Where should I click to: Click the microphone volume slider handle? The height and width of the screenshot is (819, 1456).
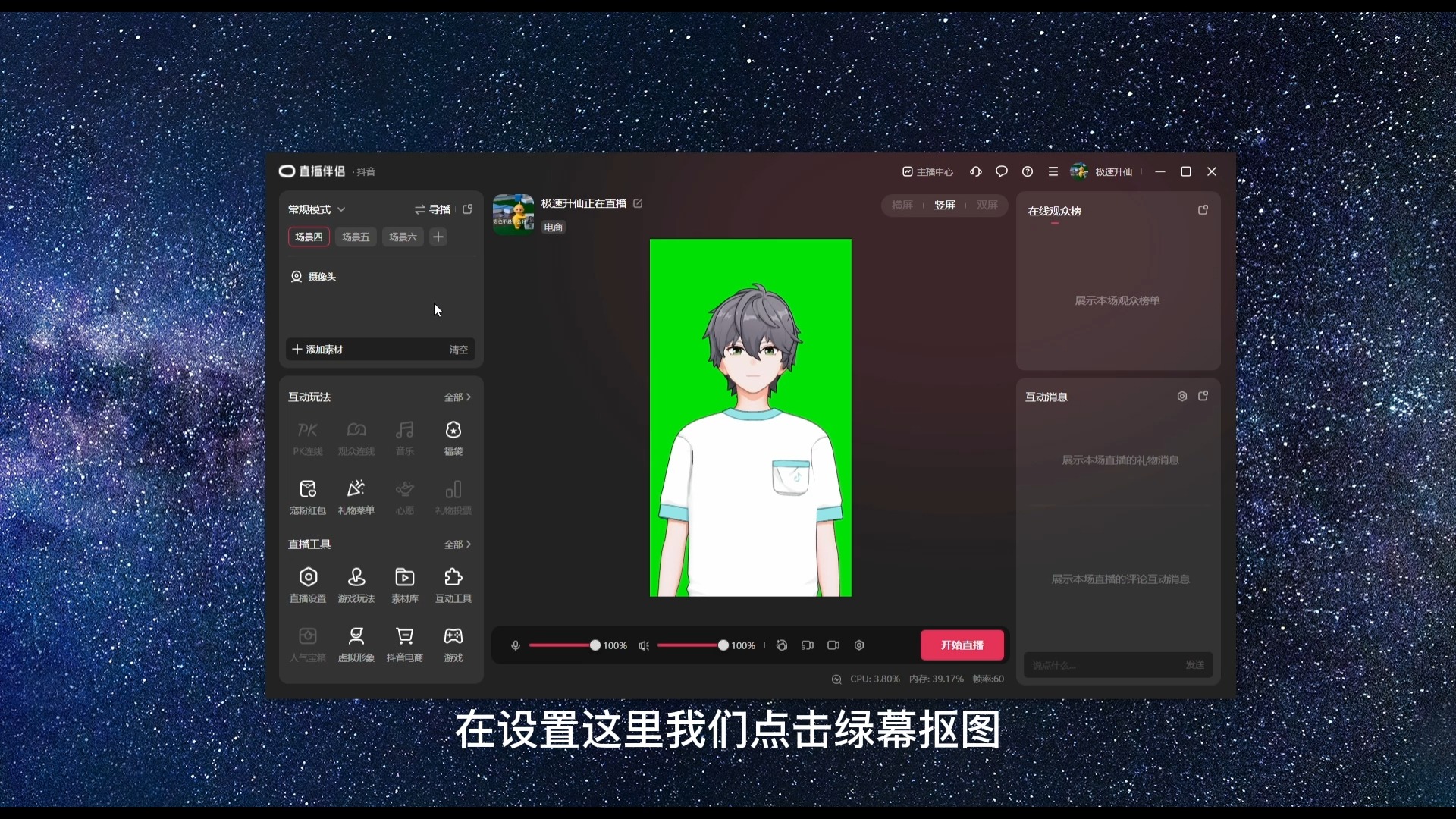(595, 645)
